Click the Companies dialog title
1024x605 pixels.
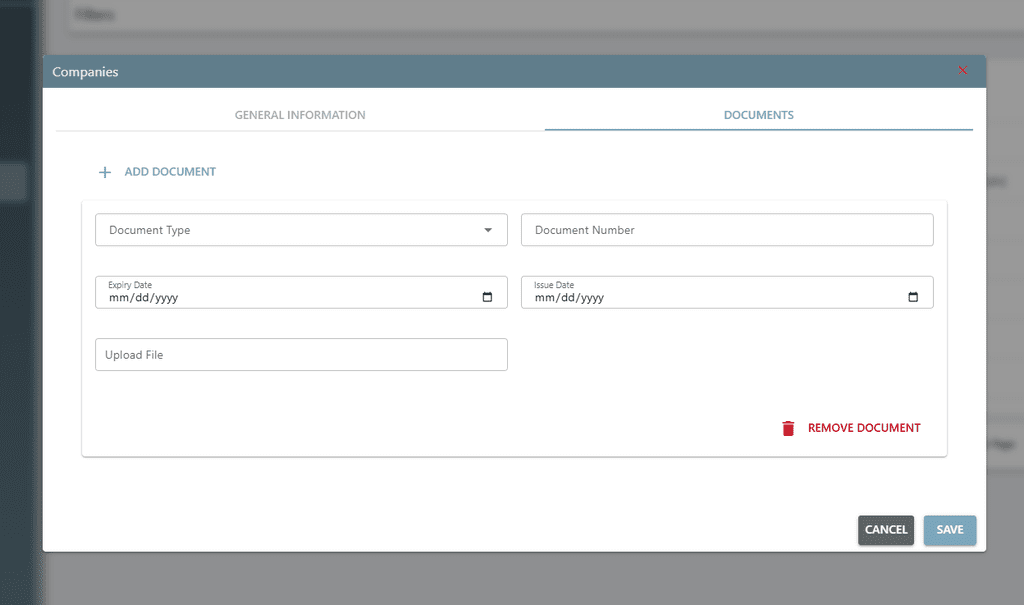tap(85, 72)
